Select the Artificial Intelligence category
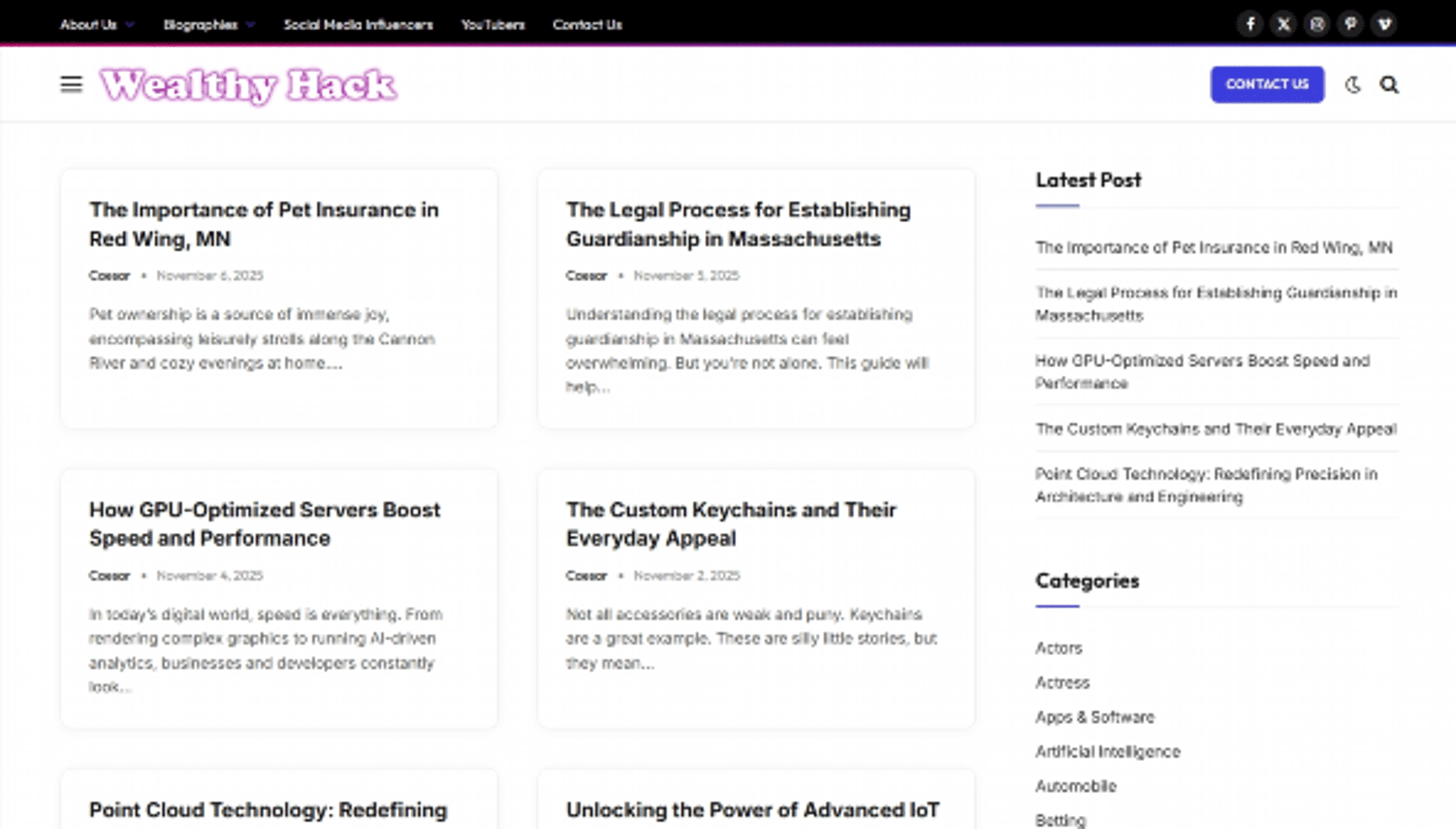Screen dimensions: 1456x829 1107,752
